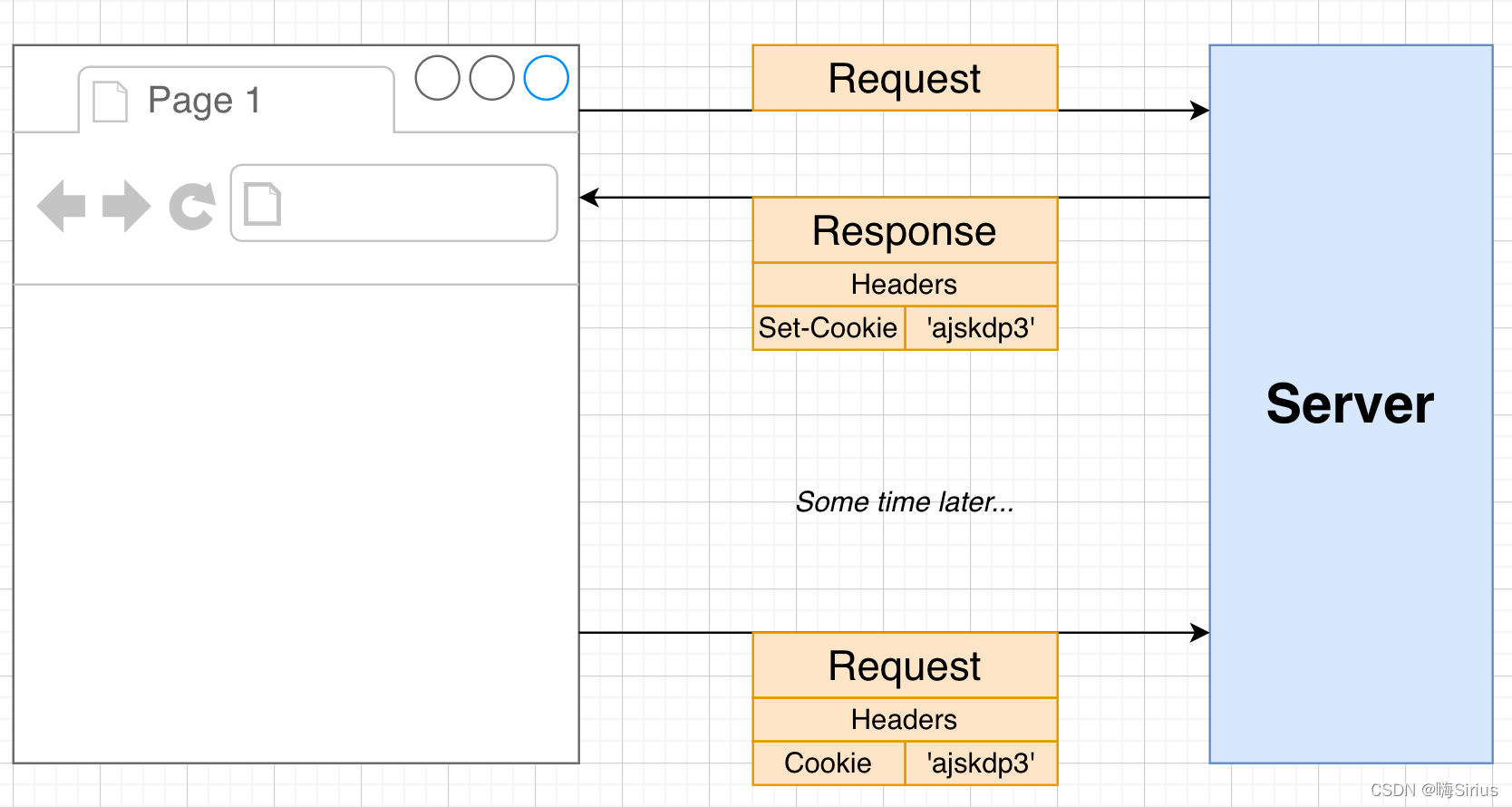Select the bottom Request title box

point(906,666)
